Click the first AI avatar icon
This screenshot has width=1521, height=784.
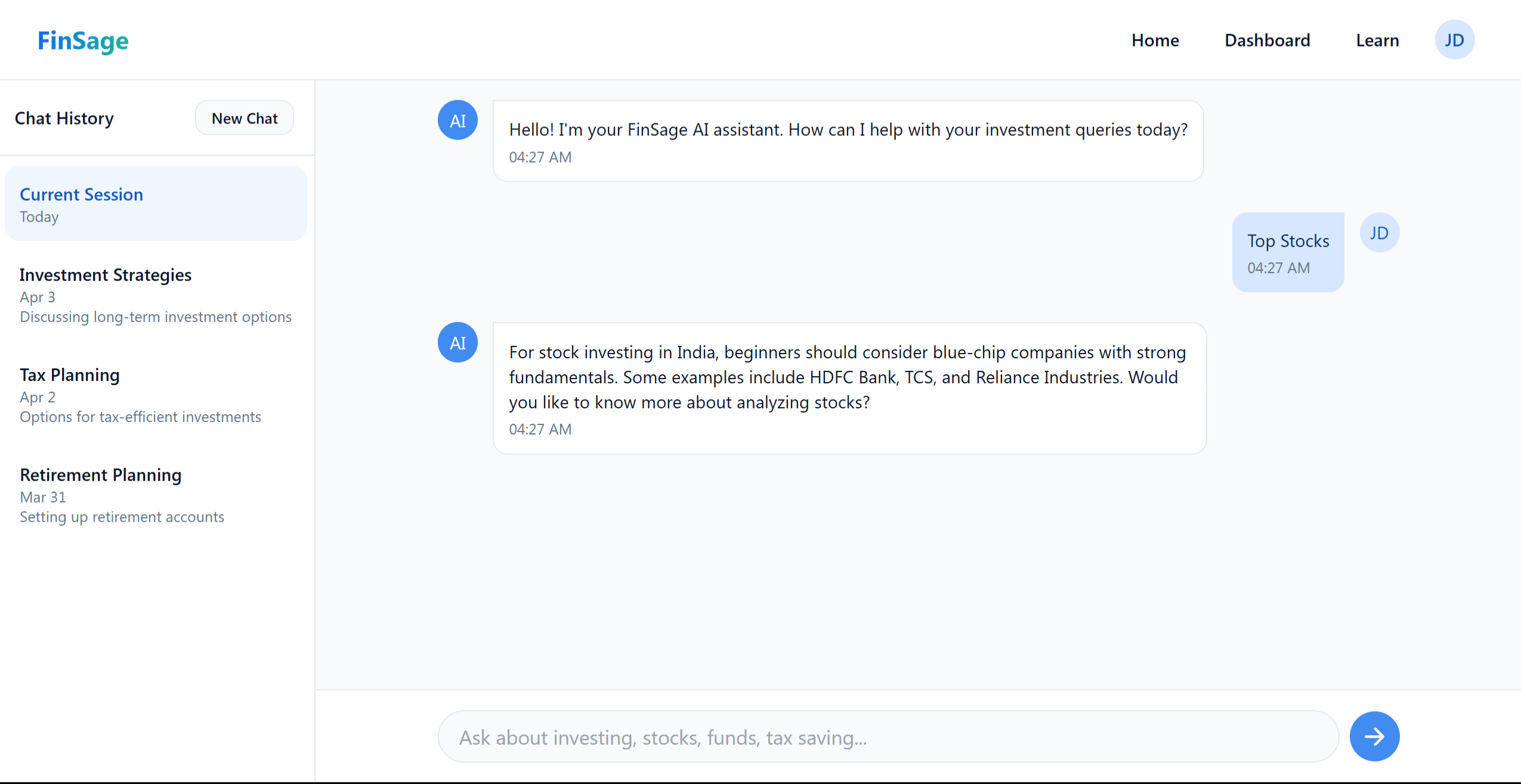pos(457,120)
